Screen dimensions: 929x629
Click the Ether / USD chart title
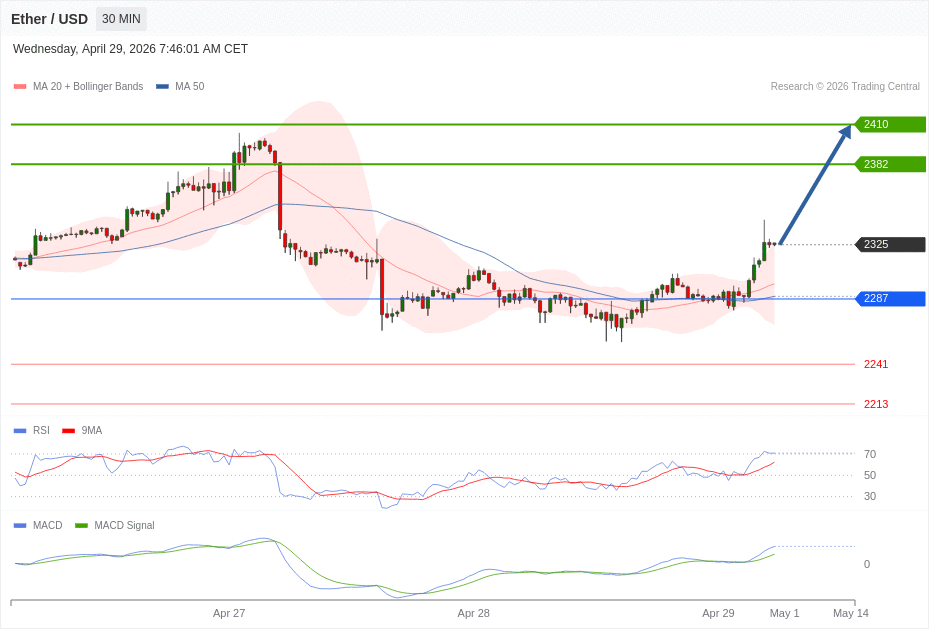(x=50, y=19)
